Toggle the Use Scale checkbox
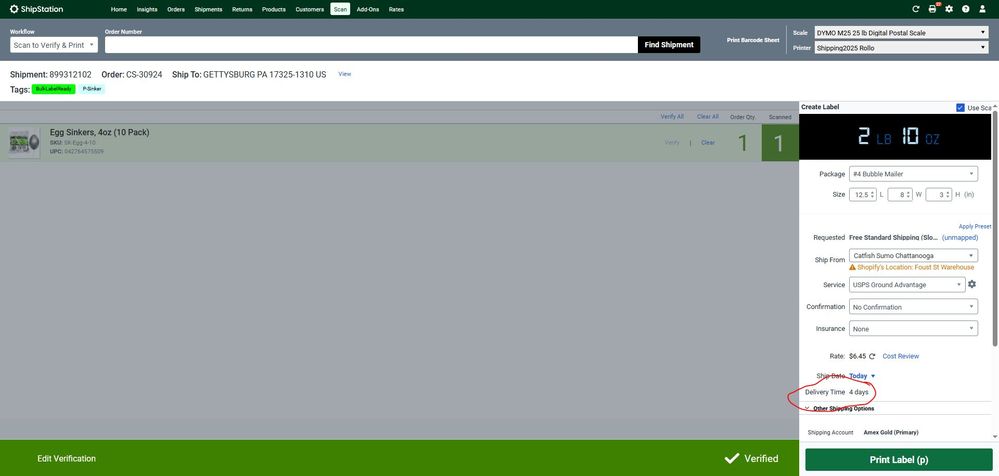999x476 pixels. (961, 107)
